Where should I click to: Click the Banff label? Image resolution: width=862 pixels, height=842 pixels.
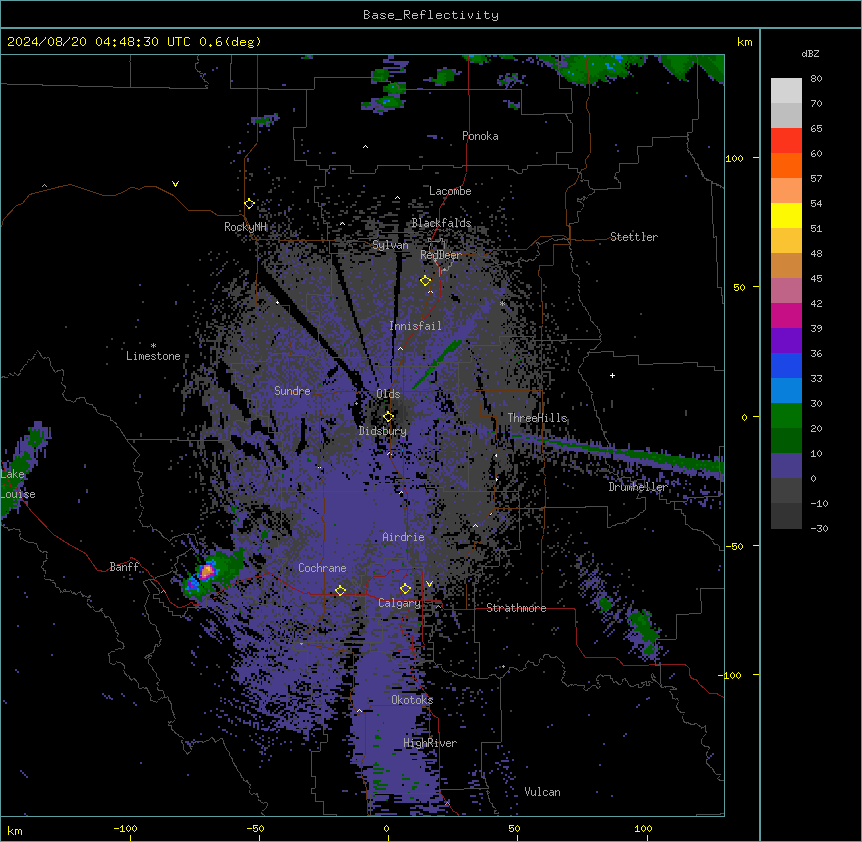[124, 567]
